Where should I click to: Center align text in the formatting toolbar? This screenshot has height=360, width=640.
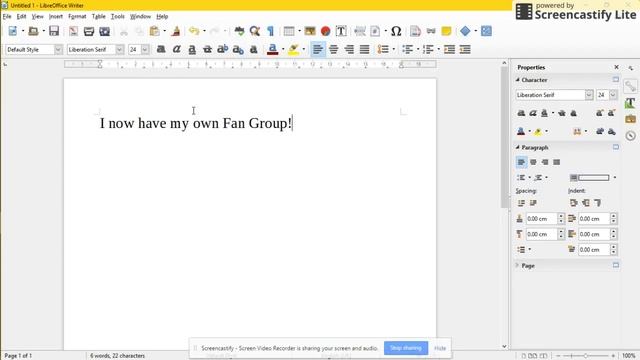[333, 49]
